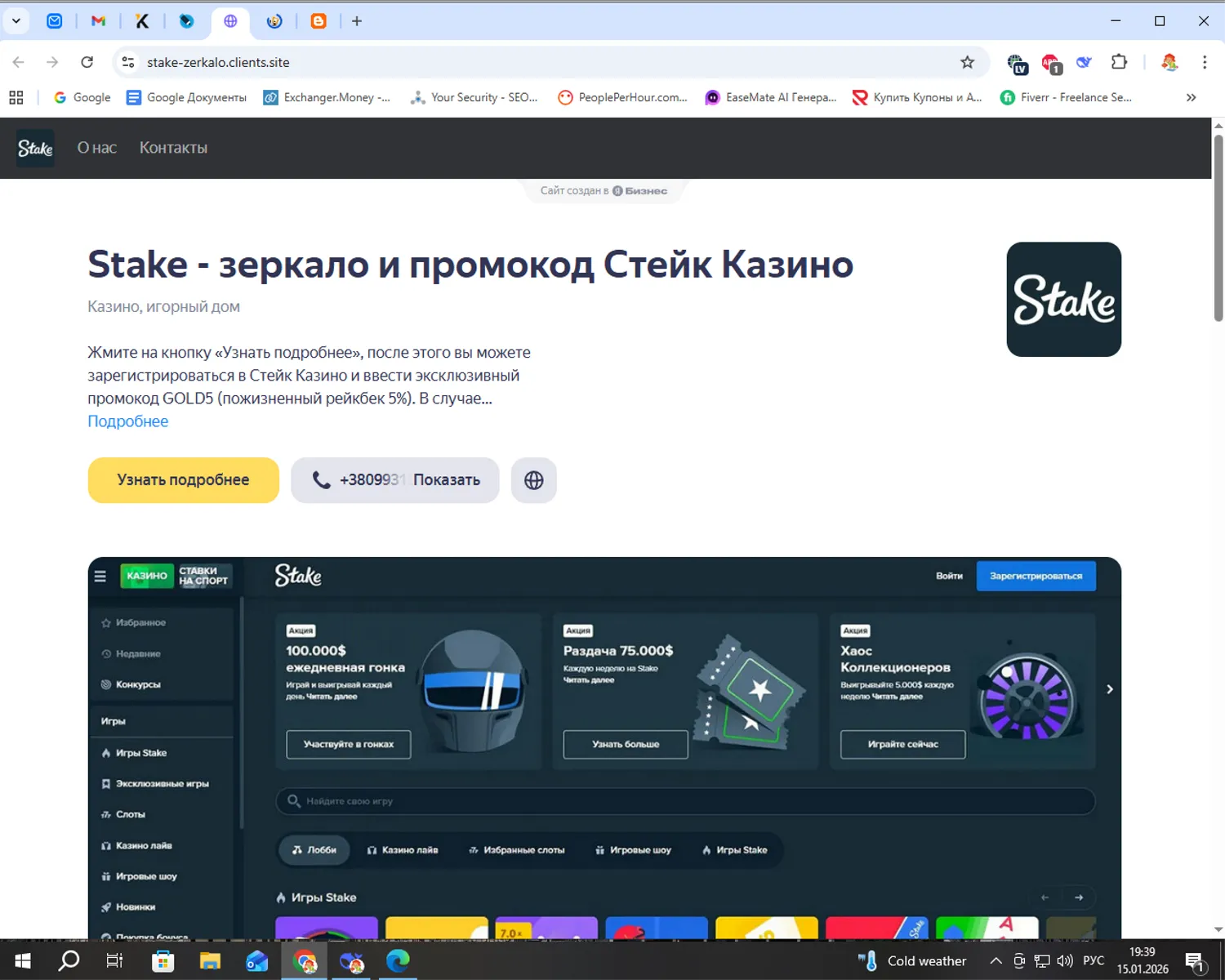Click the small Stake logo in site header
The width and height of the screenshot is (1225, 980).
click(35, 149)
